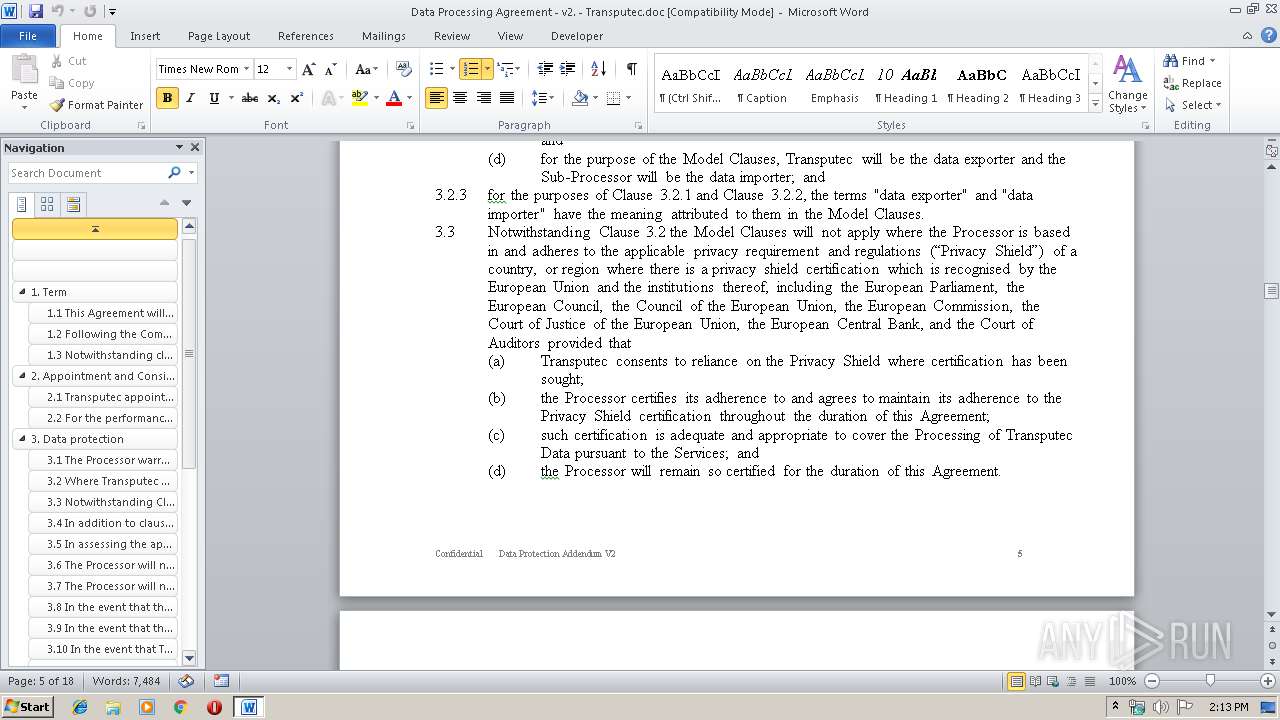Switch to the Insert tab

tap(145, 36)
